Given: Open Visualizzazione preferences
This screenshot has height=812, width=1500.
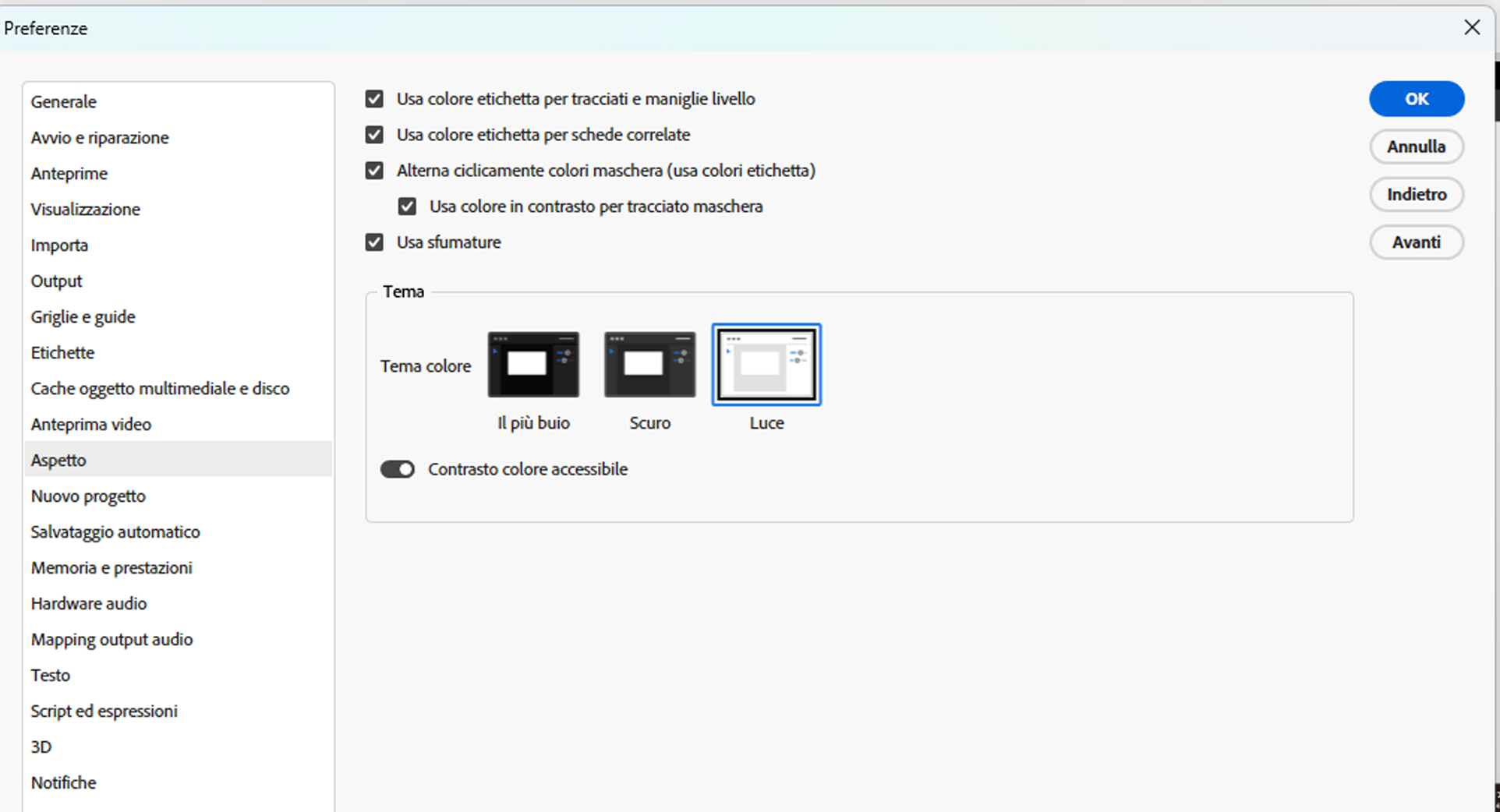Looking at the screenshot, I should tap(178, 210).
